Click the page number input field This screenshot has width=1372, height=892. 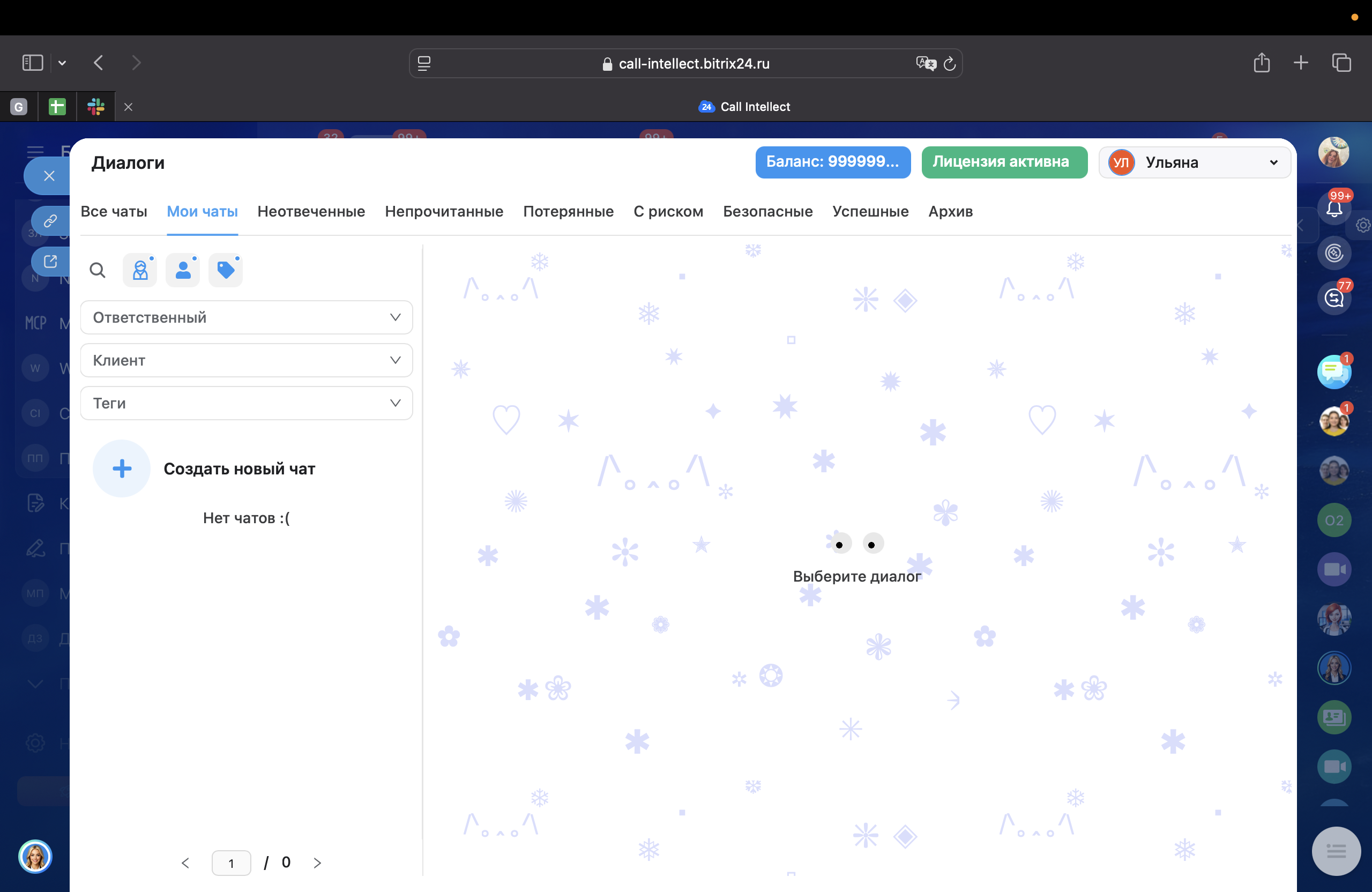tap(231, 863)
